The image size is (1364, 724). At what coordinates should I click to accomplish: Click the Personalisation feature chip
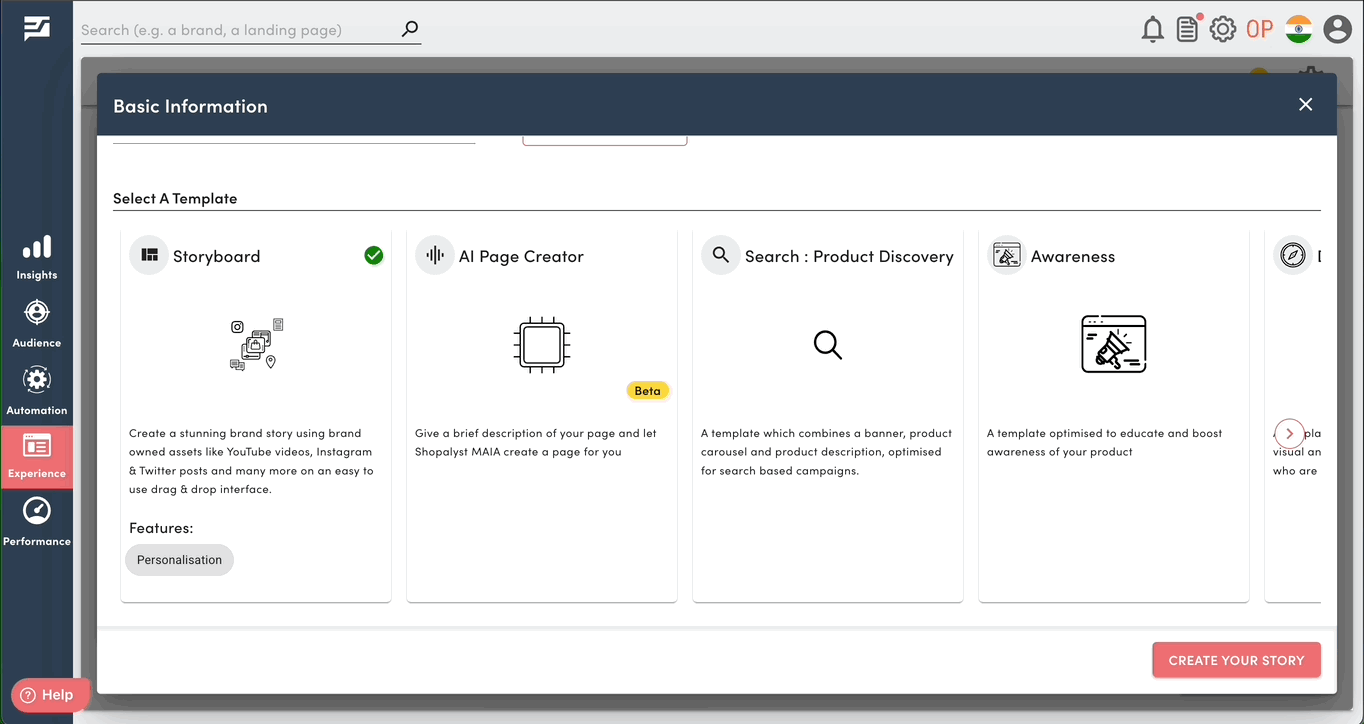tap(180, 560)
